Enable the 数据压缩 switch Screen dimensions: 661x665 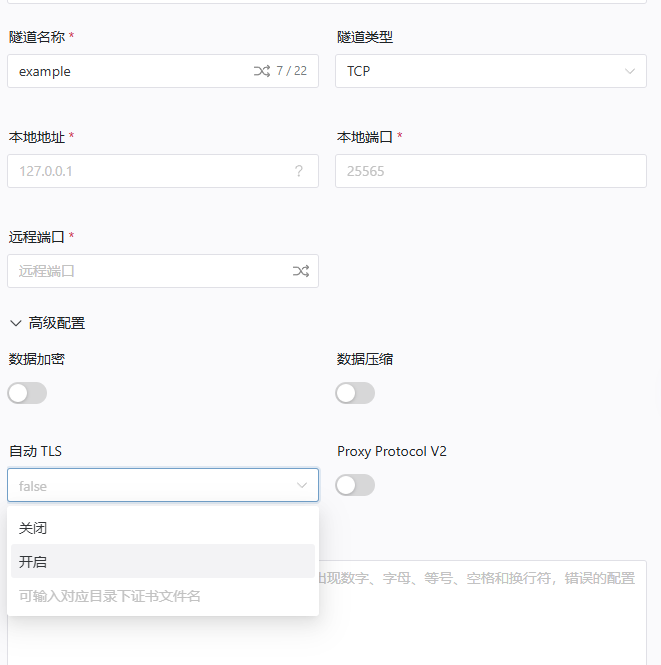point(355,393)
